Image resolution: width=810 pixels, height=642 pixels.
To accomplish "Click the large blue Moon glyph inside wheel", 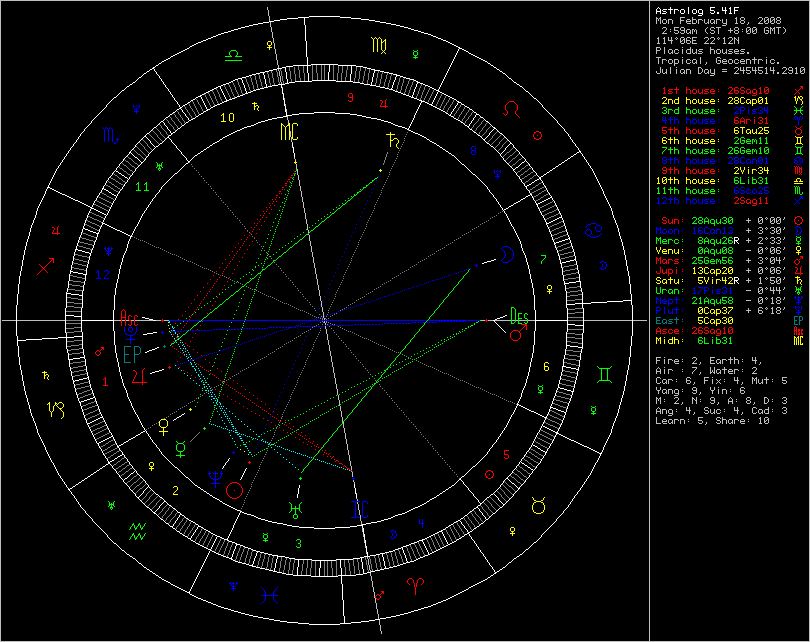I will 507,255.
